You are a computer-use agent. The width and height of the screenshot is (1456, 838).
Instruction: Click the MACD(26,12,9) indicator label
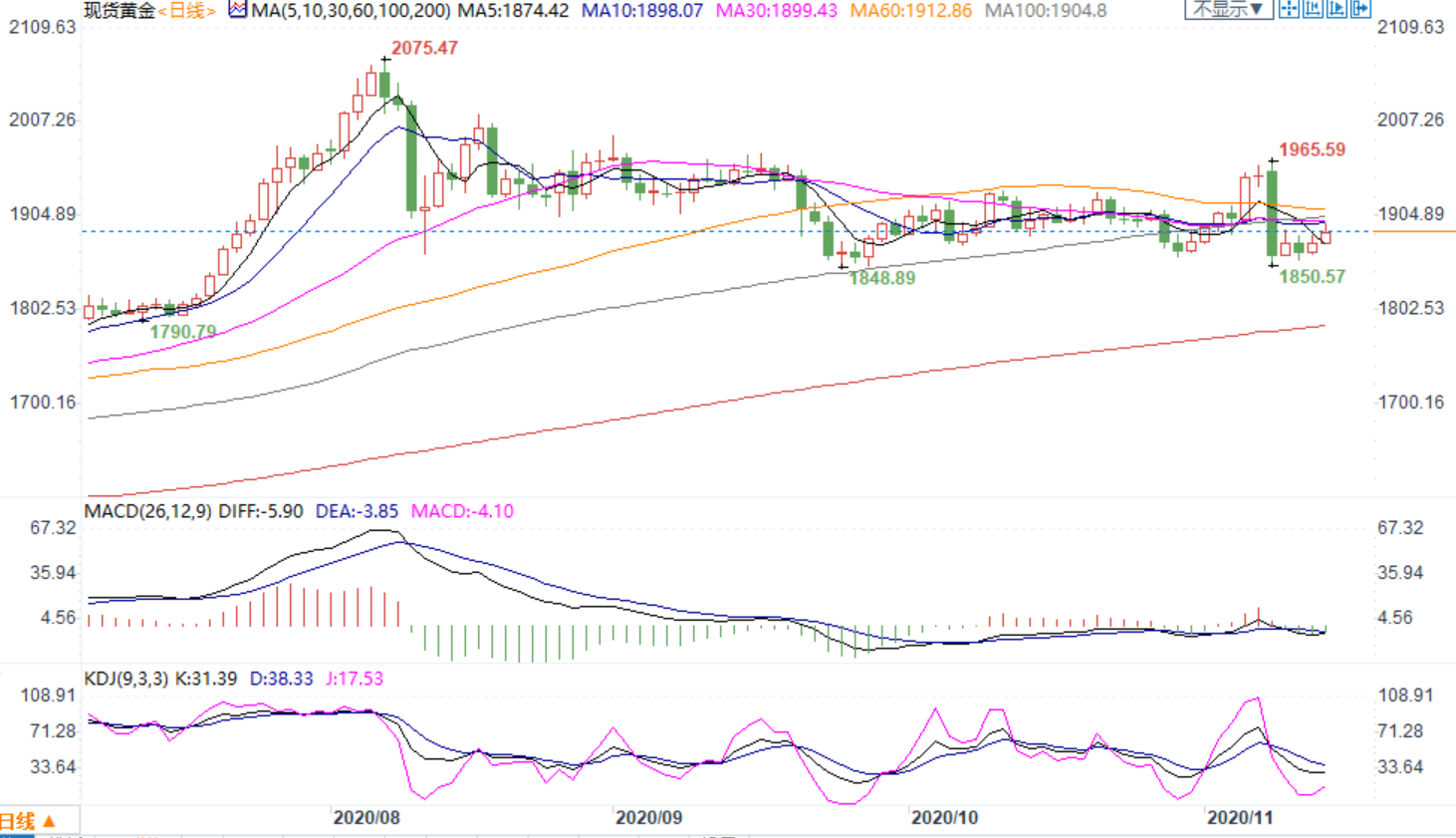(147, 511)
